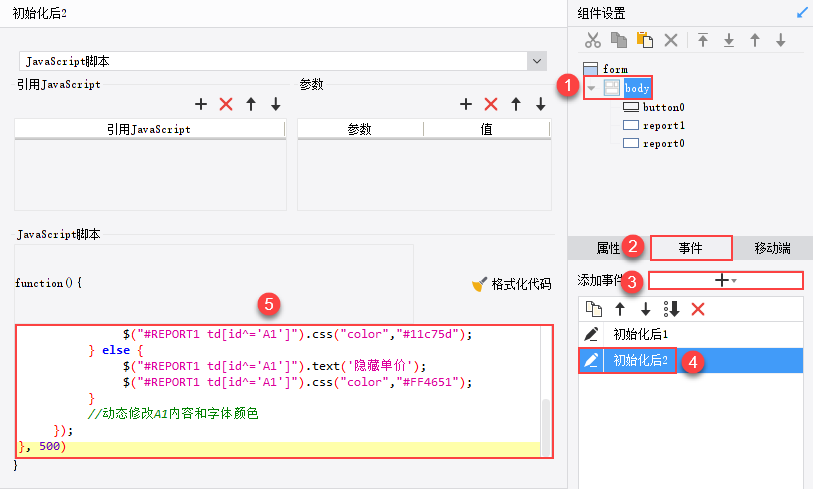Select the 初始化后1 event row
The image size is (813, 489).
click(x=691, y=334)
